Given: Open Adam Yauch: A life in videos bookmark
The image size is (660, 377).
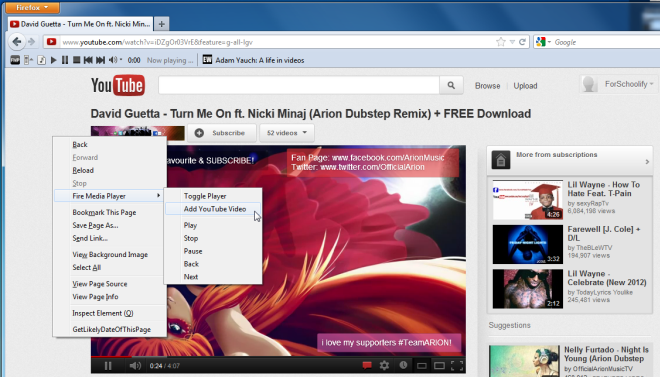Looking at the screenshot, I should (x=254, y=60).
